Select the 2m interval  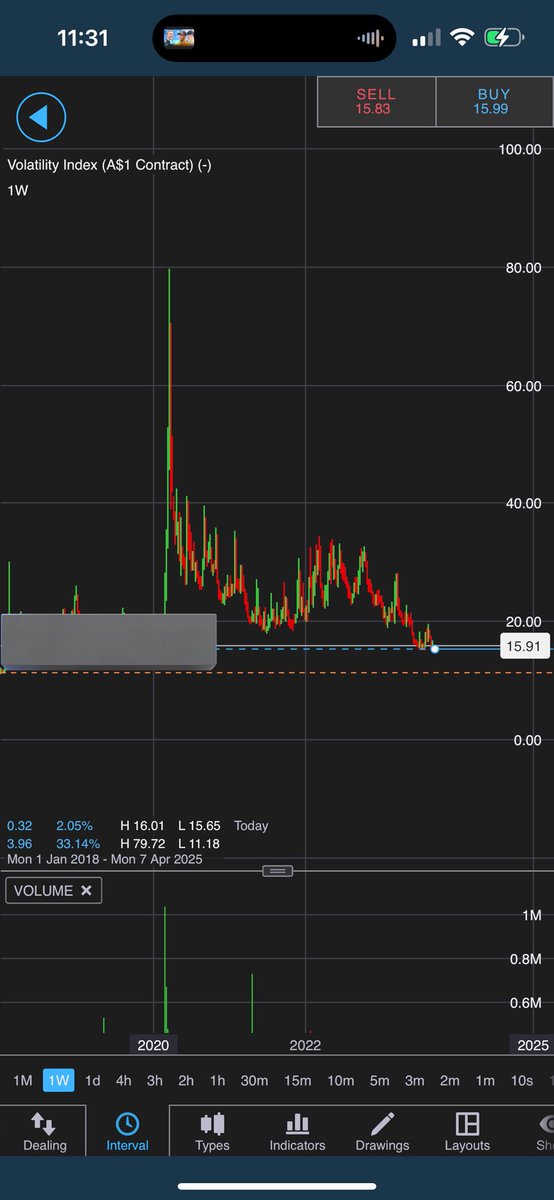450,1080
